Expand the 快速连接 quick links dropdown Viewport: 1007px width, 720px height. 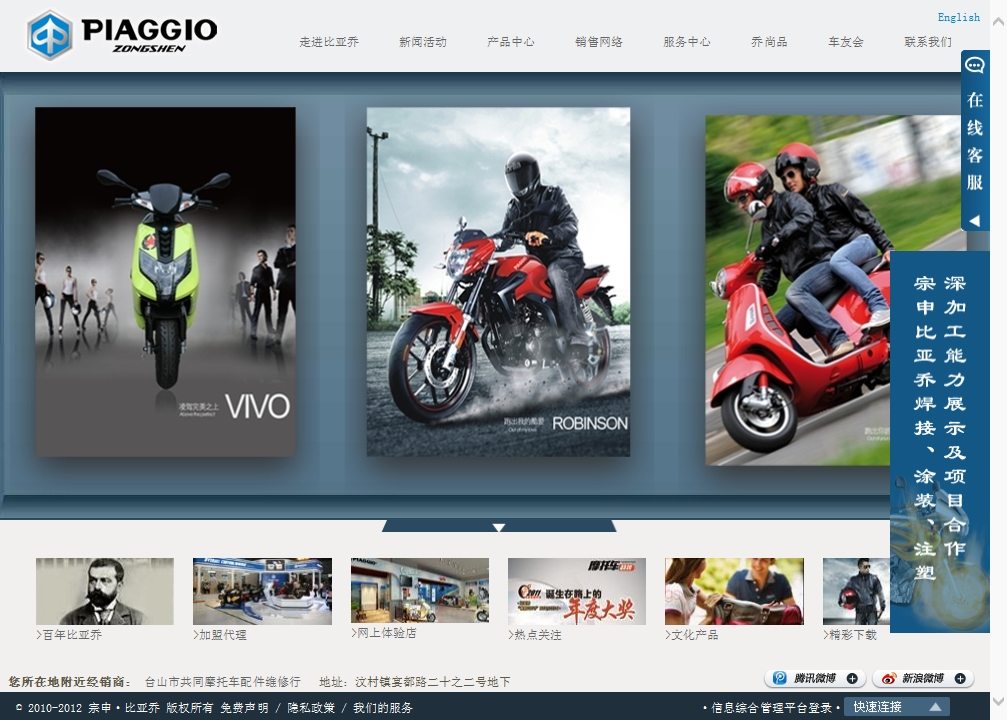pyautogui.click(x=936, y=707)
